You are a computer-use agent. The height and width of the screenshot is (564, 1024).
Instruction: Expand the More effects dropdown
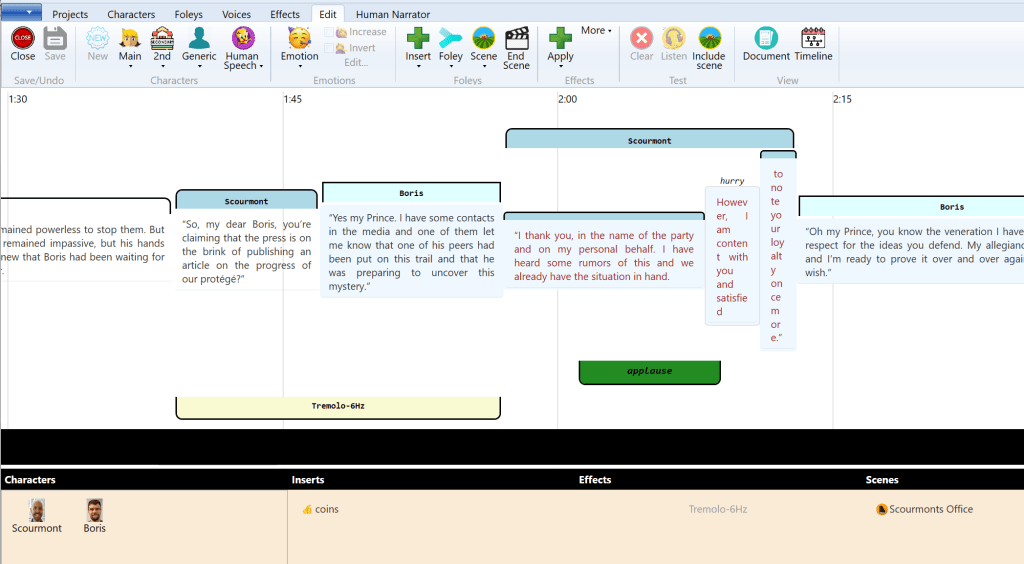tap(596, 31)
